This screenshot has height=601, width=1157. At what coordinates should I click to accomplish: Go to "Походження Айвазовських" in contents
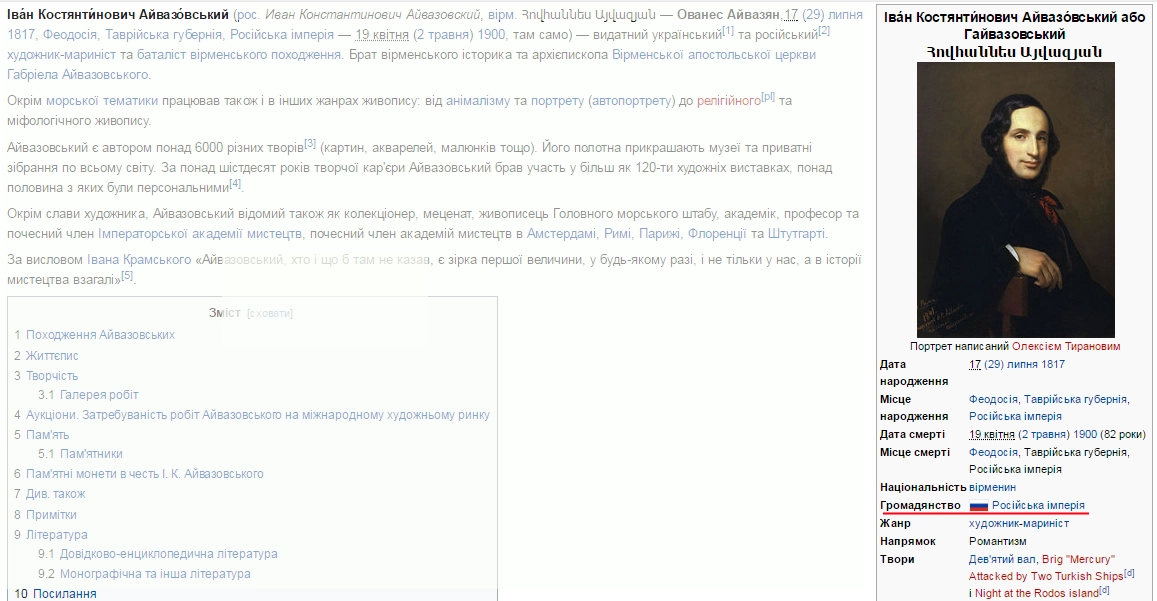[100, 335]
